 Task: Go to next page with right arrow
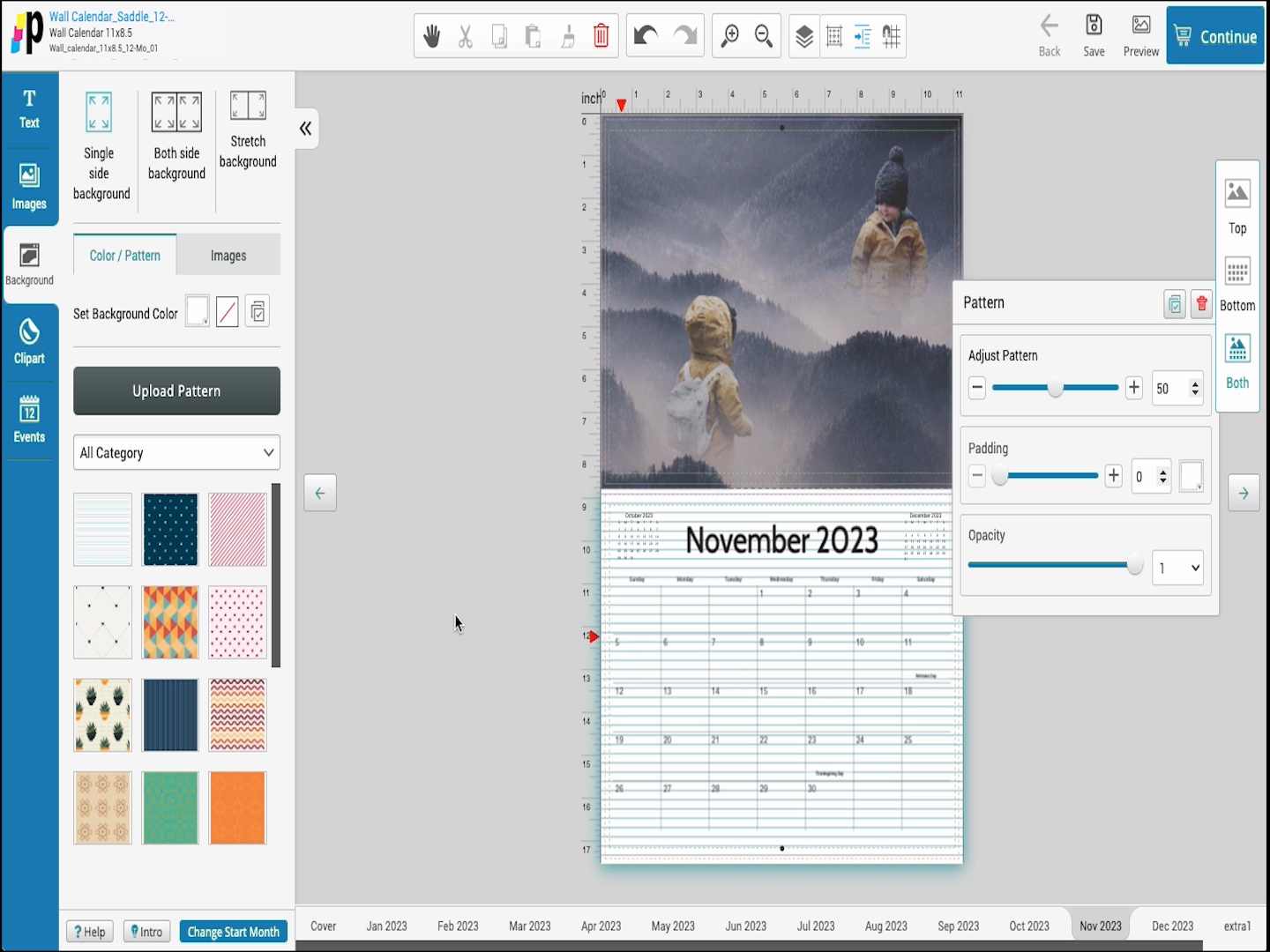[x=1244, y=493]
